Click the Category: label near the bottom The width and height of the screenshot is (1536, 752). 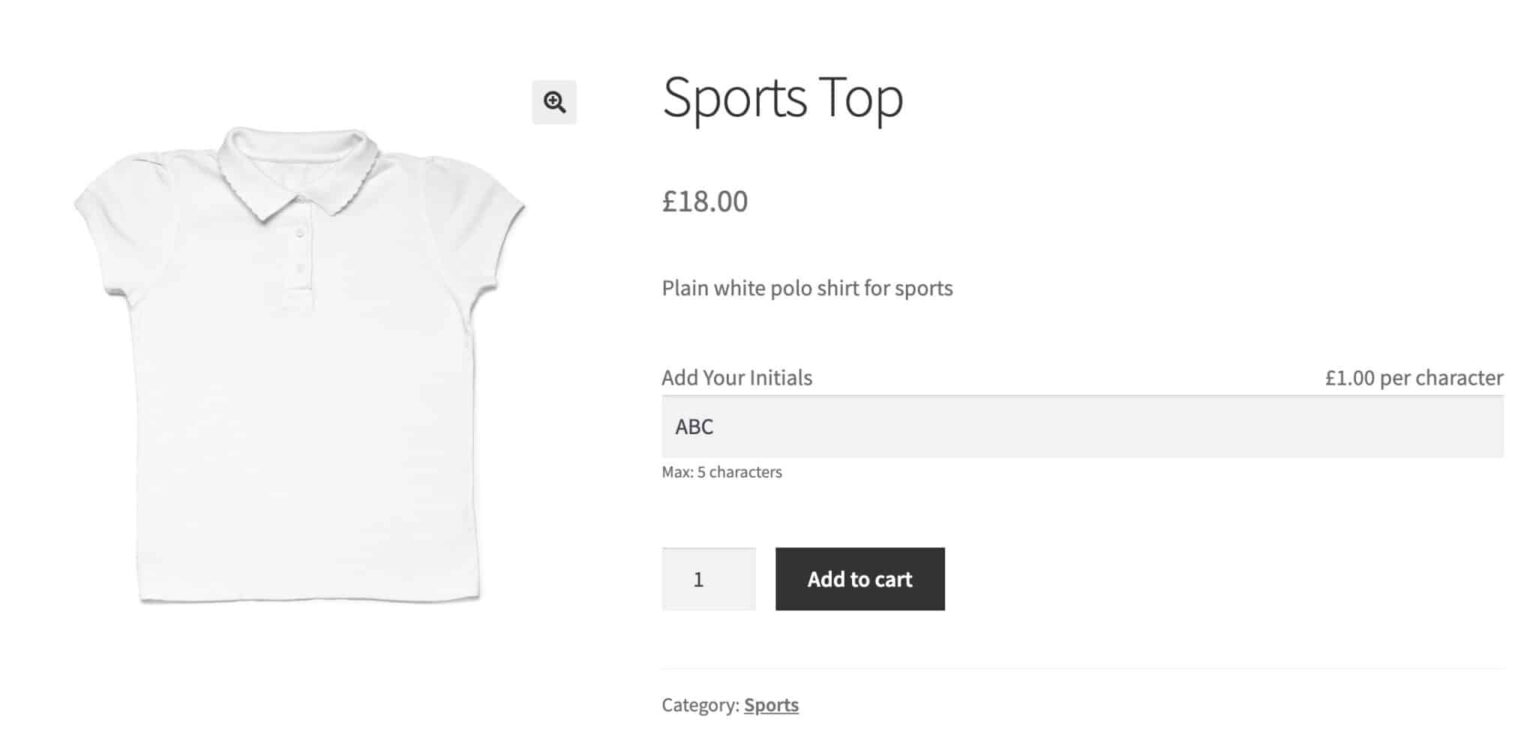pos(699,705)
